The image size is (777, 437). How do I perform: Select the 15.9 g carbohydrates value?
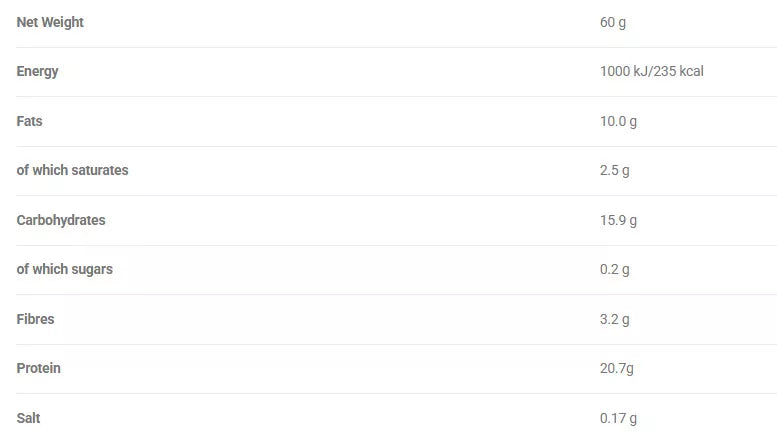[x=618, y=220]
